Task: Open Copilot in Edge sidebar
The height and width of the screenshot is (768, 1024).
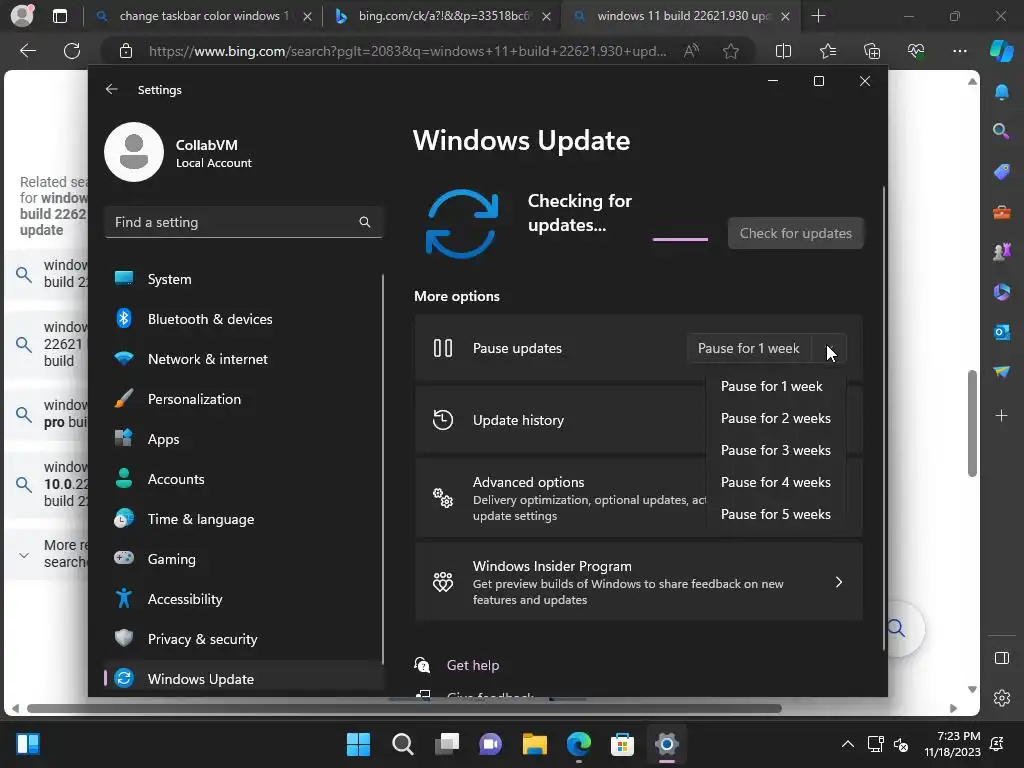Action: pos(1001,51)
